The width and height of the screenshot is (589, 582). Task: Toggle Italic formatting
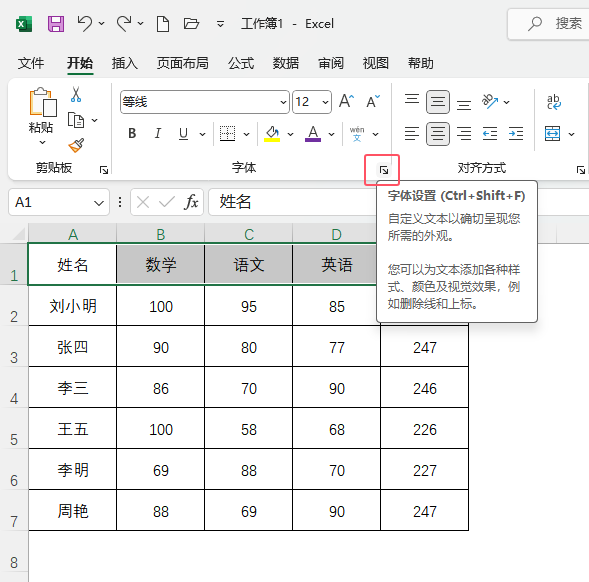(x=158, y=133)
